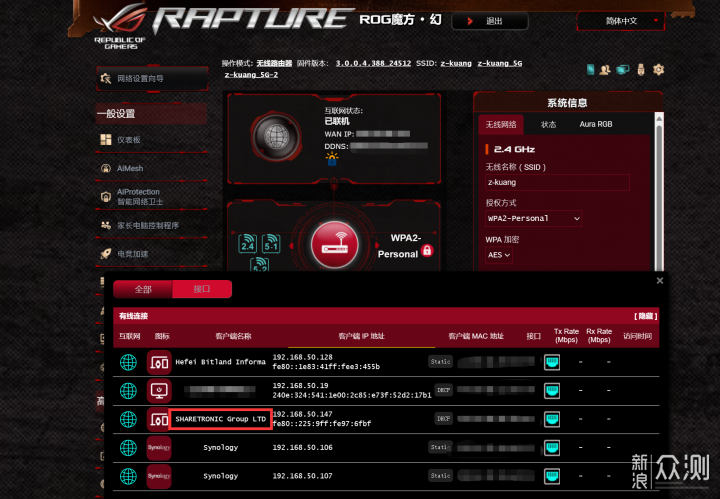Click the 无线路由器 operation mode link
The width and height of the screenshot is (720, 499).
pyautogui.click(x=274, y=63)
